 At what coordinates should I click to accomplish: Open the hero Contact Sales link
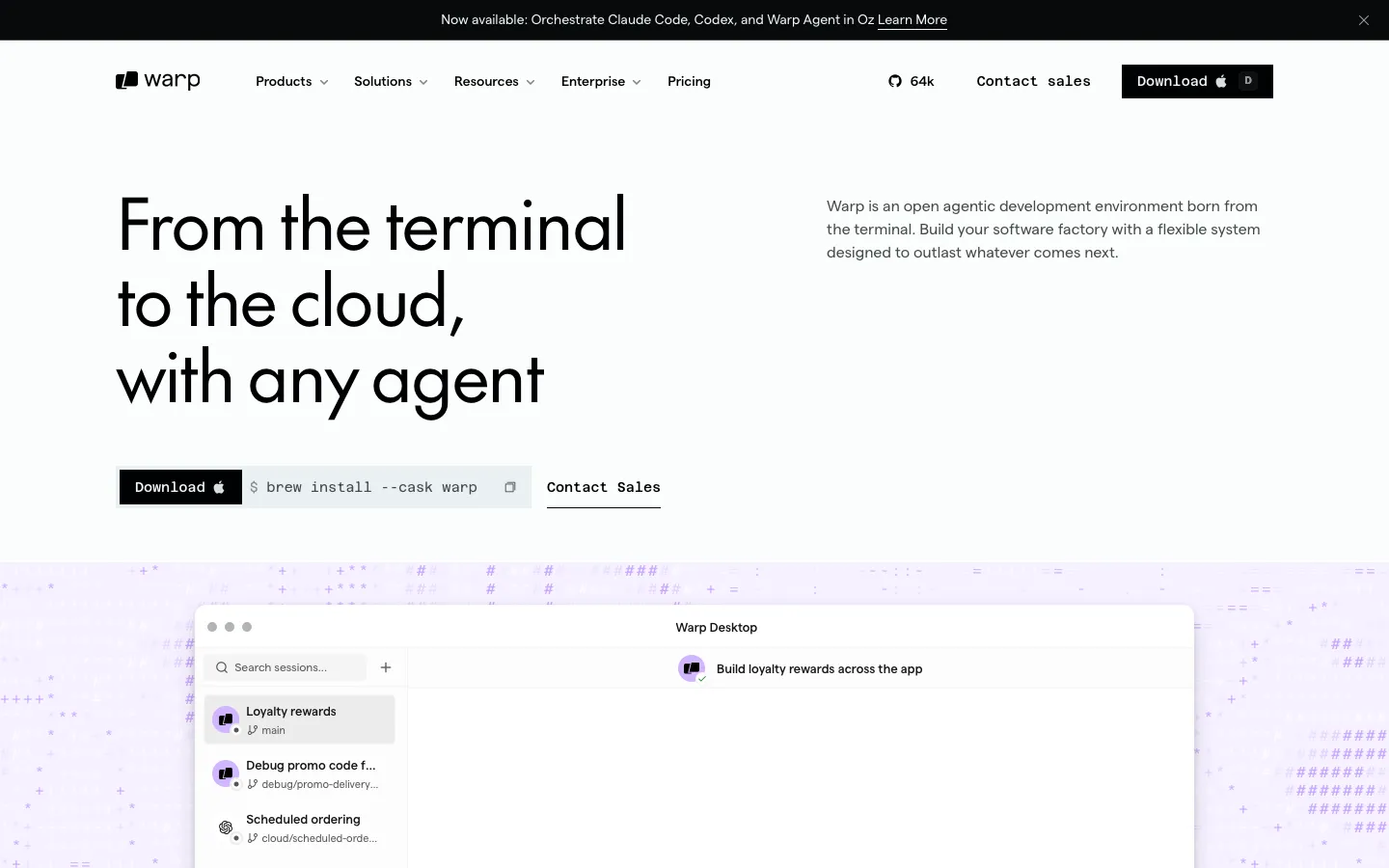(x=604, y=488)
